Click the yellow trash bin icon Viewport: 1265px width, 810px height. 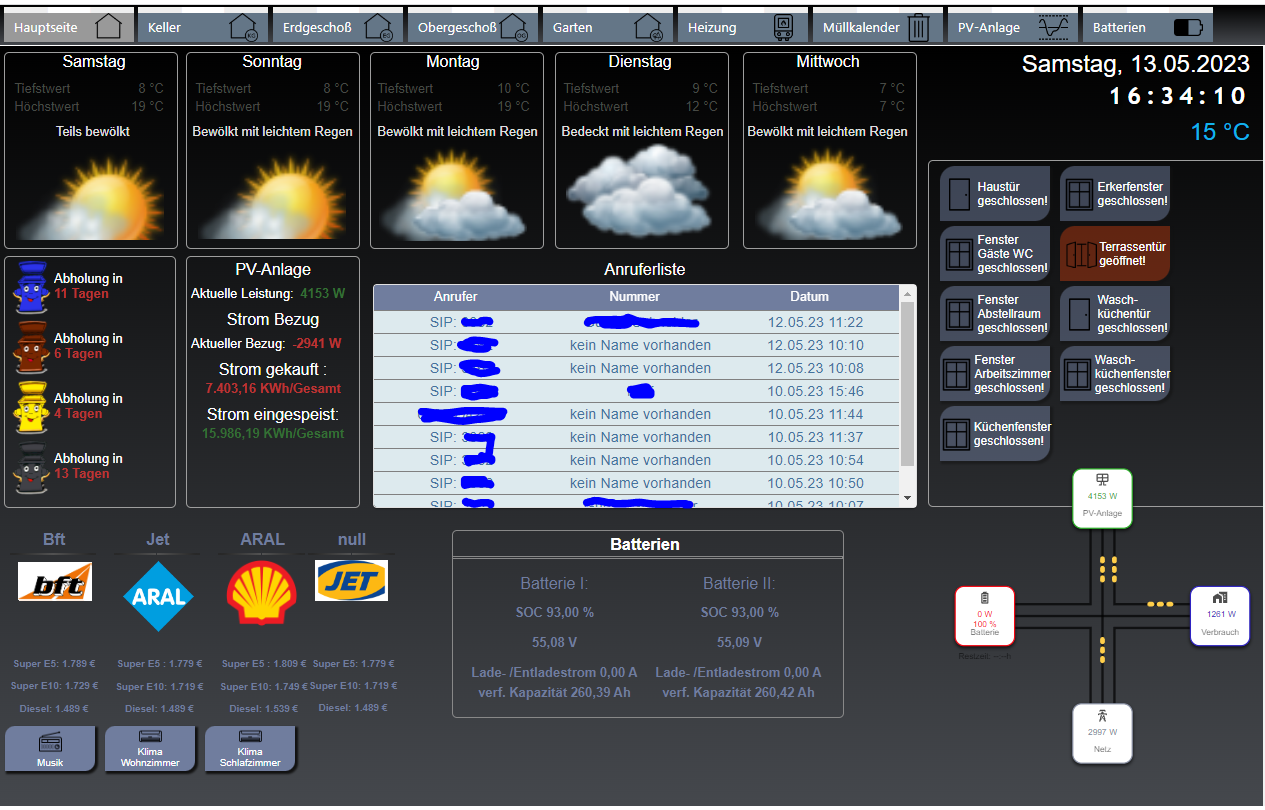30,406
